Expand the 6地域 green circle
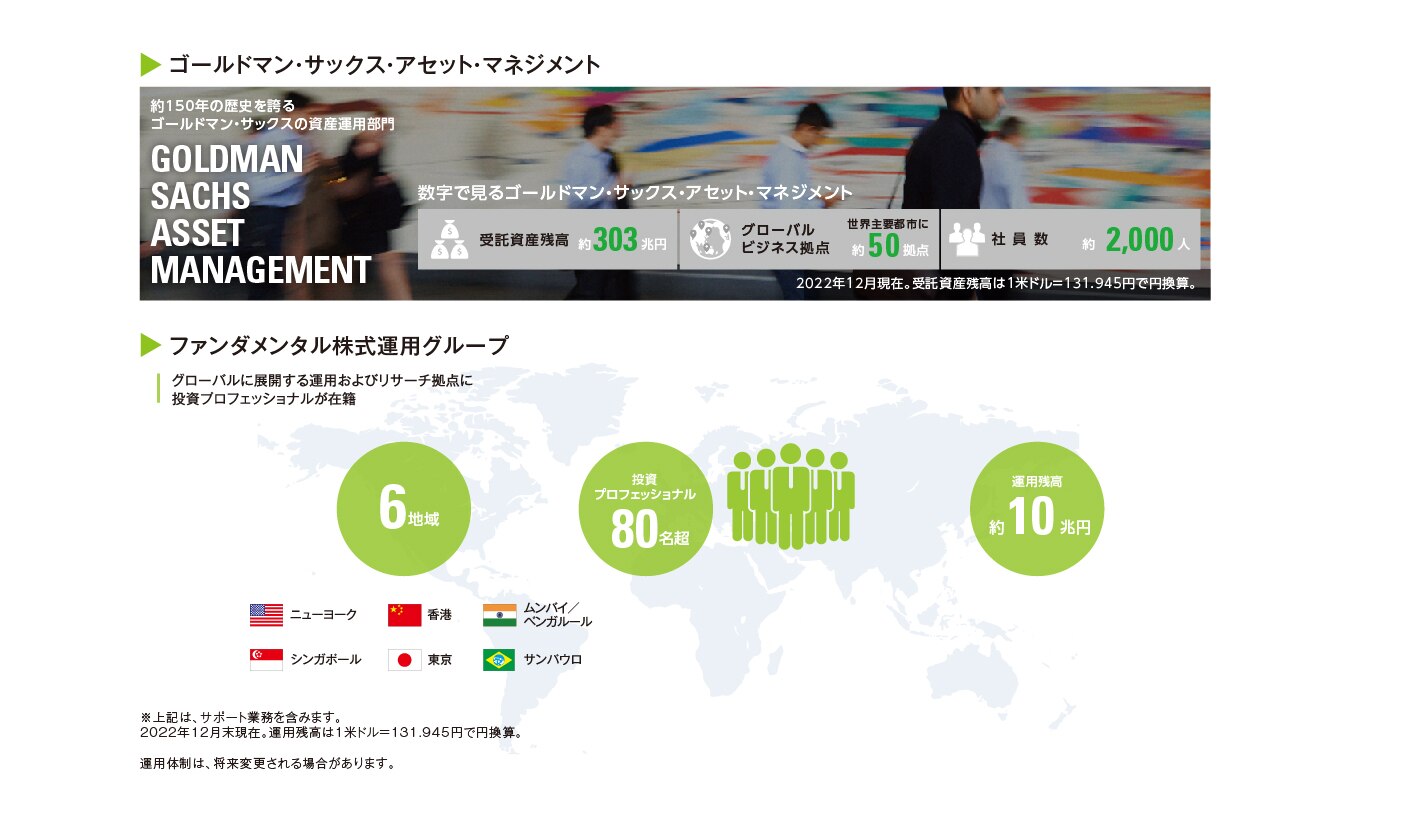The height and width of the screenshot is (826, 1401). coord(403,508)
